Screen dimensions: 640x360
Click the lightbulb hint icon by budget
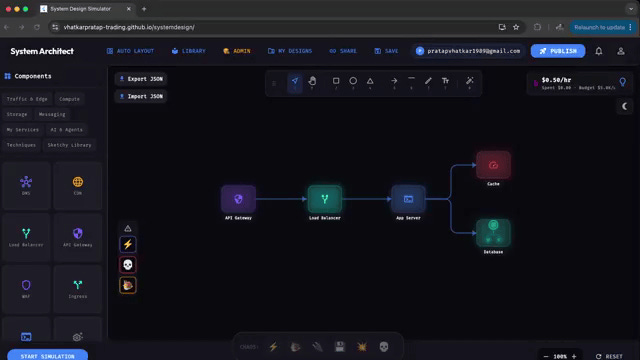point(623,82)
